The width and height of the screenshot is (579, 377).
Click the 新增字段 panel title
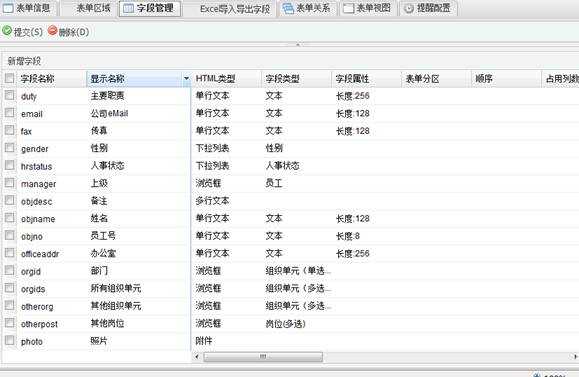[x=24, y=61]
